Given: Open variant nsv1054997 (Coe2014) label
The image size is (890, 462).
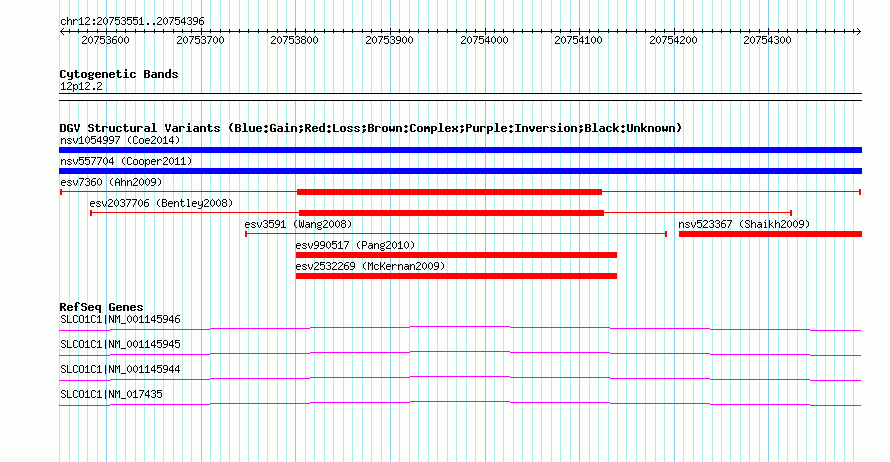Looking at the screenshot, I should click(x=120, y=140).
